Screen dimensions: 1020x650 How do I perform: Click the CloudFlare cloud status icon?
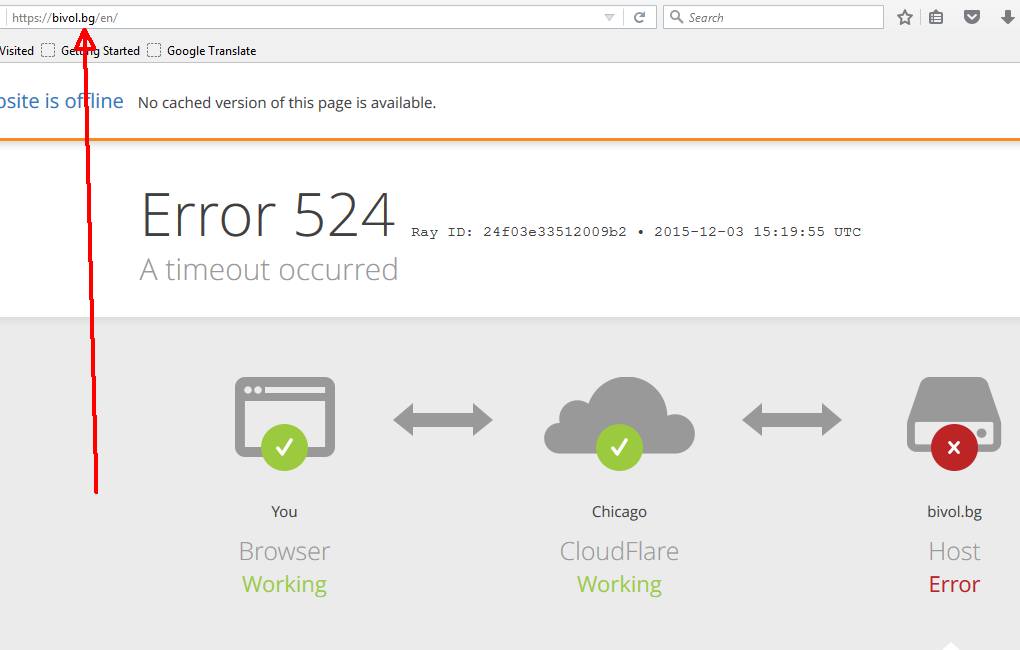[x=619, y=420]
